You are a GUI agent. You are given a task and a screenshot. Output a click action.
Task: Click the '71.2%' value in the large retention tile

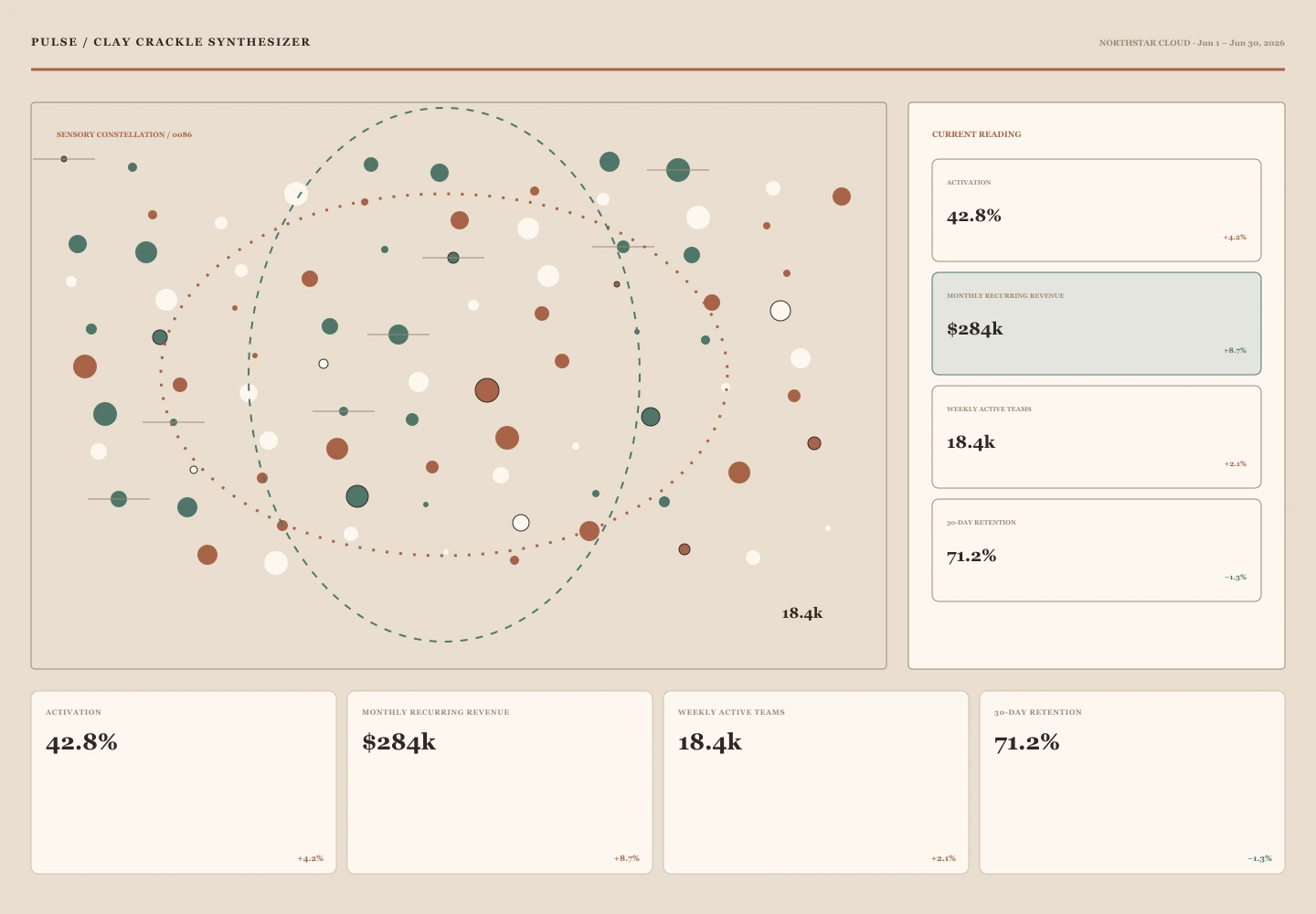click(1027, 742)
